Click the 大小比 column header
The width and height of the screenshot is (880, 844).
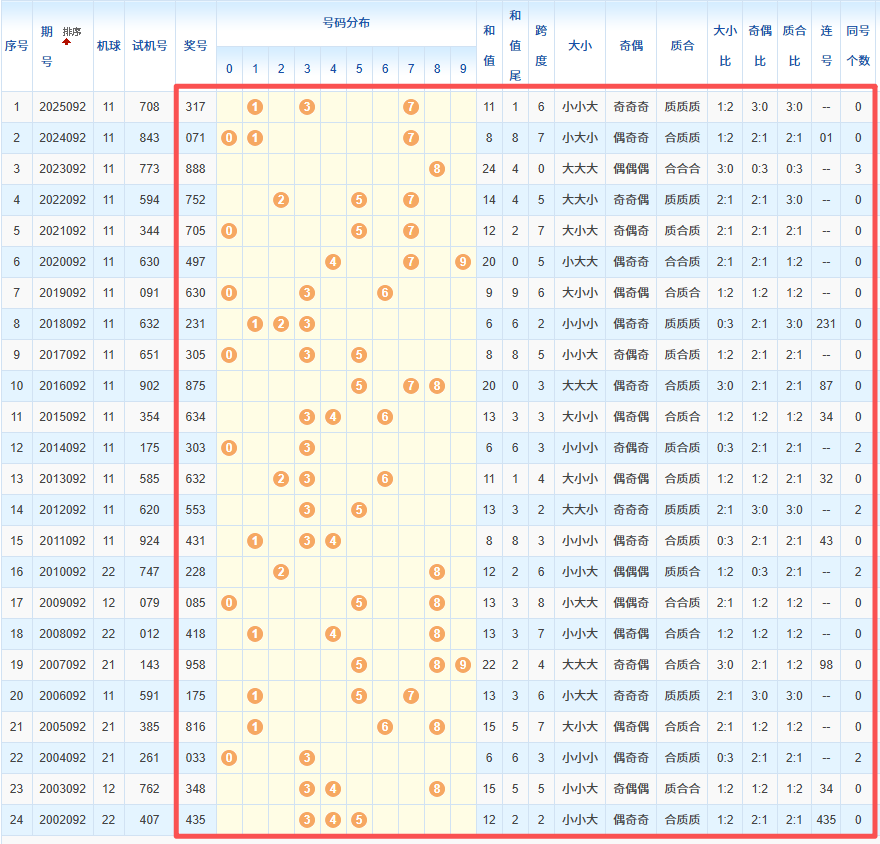(725, 45)
